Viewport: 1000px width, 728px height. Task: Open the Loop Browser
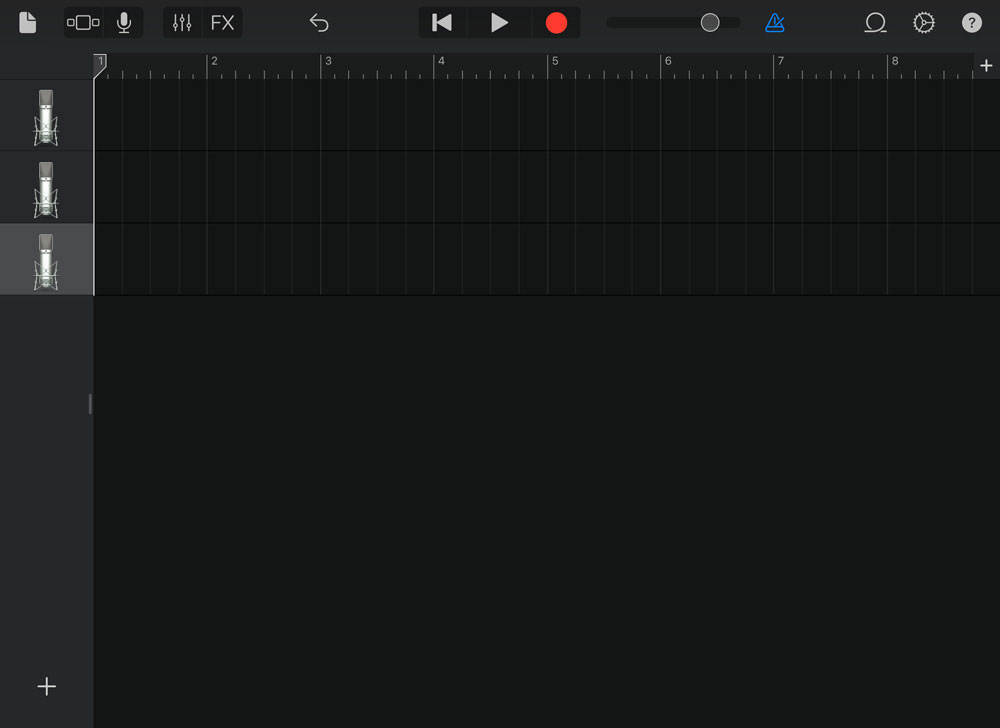875,23
